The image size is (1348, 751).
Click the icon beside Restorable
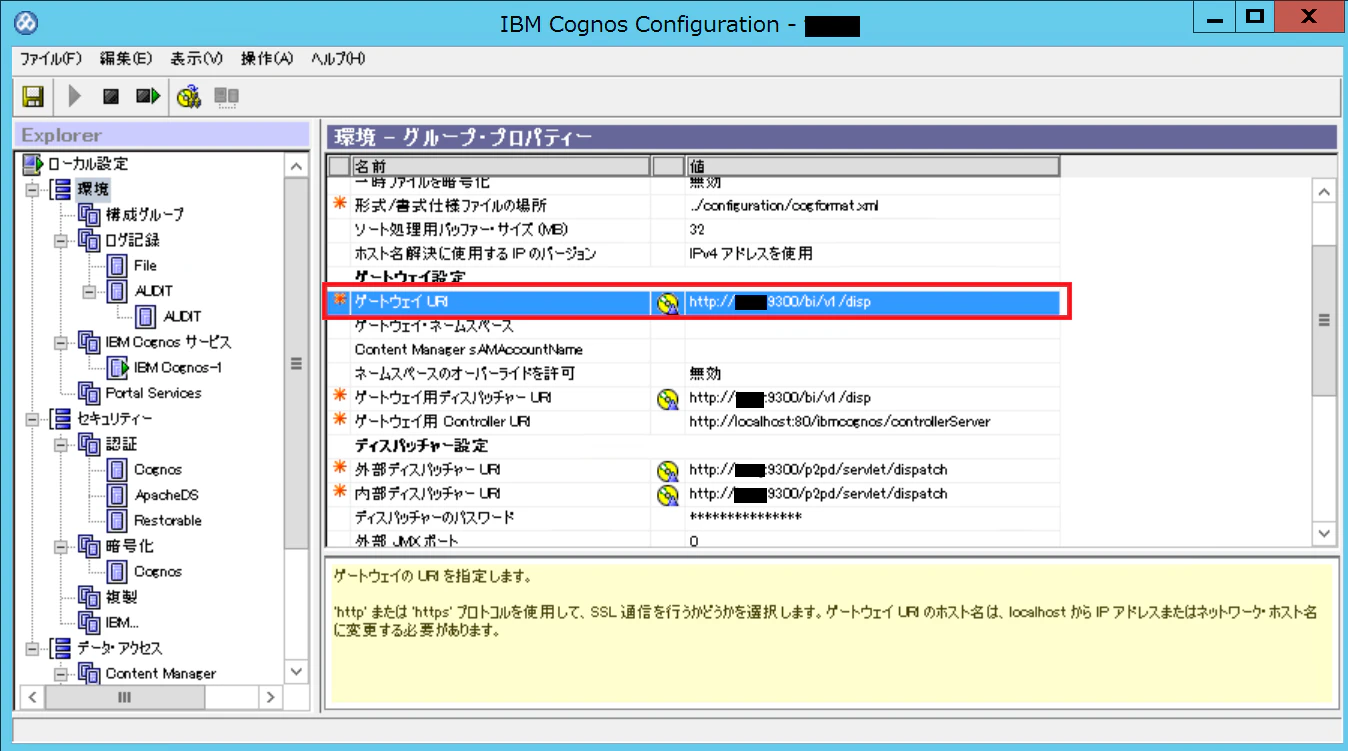pos(118,521)
